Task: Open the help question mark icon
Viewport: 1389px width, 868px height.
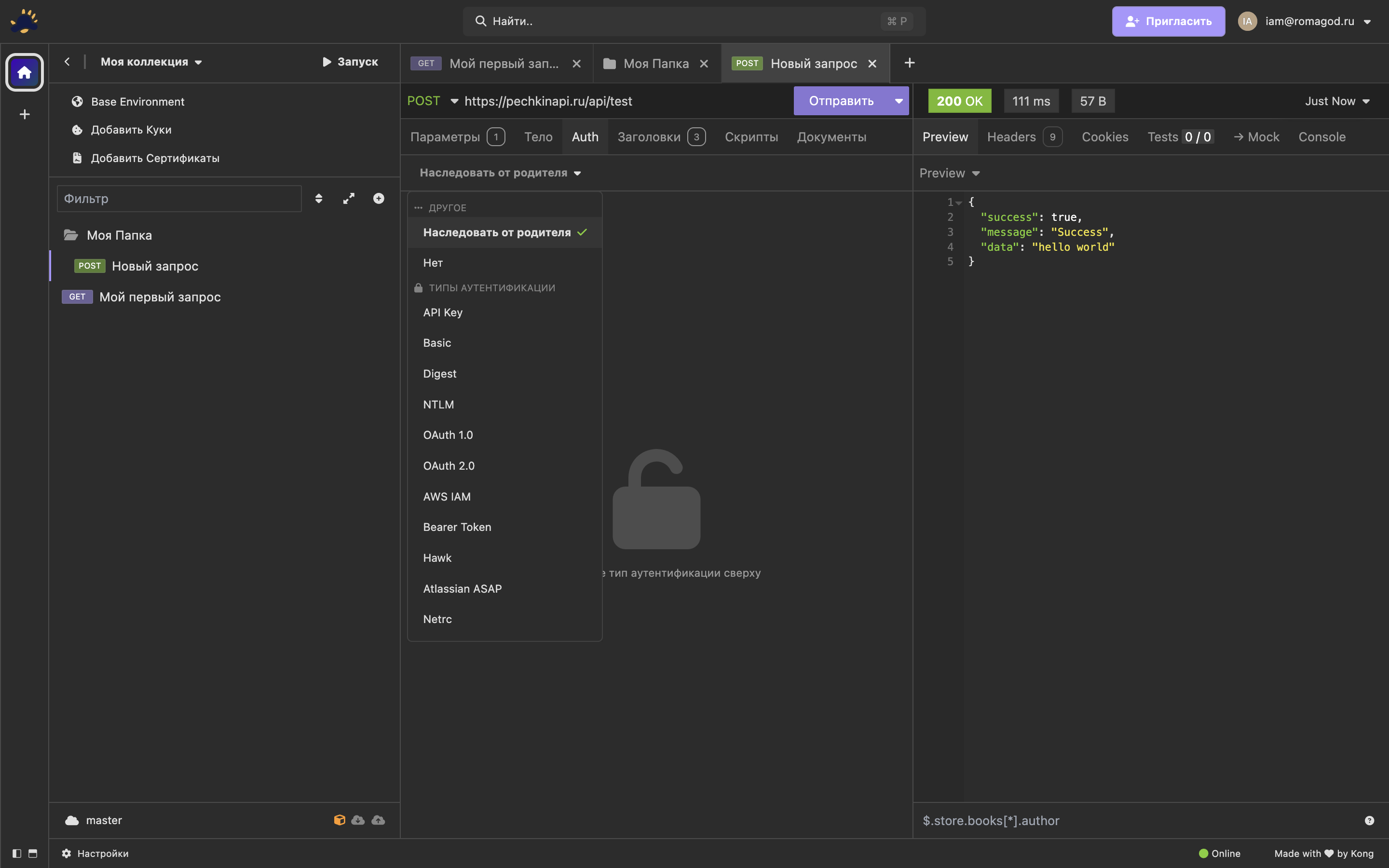Action: click(x=1369, y=820)
